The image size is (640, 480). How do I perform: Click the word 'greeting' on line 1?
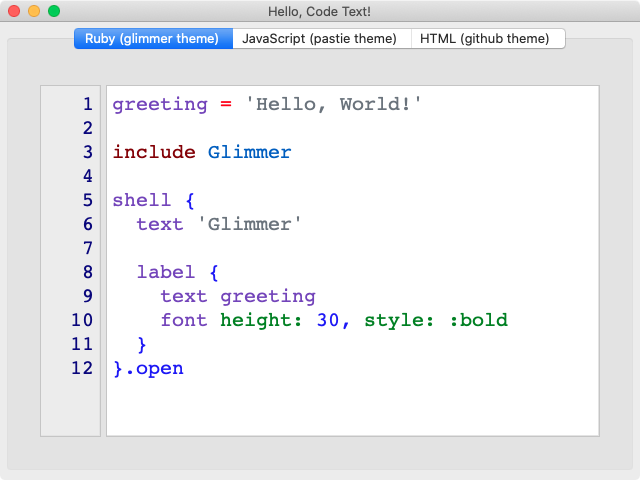pyautogui.click(x=160, y=105)
